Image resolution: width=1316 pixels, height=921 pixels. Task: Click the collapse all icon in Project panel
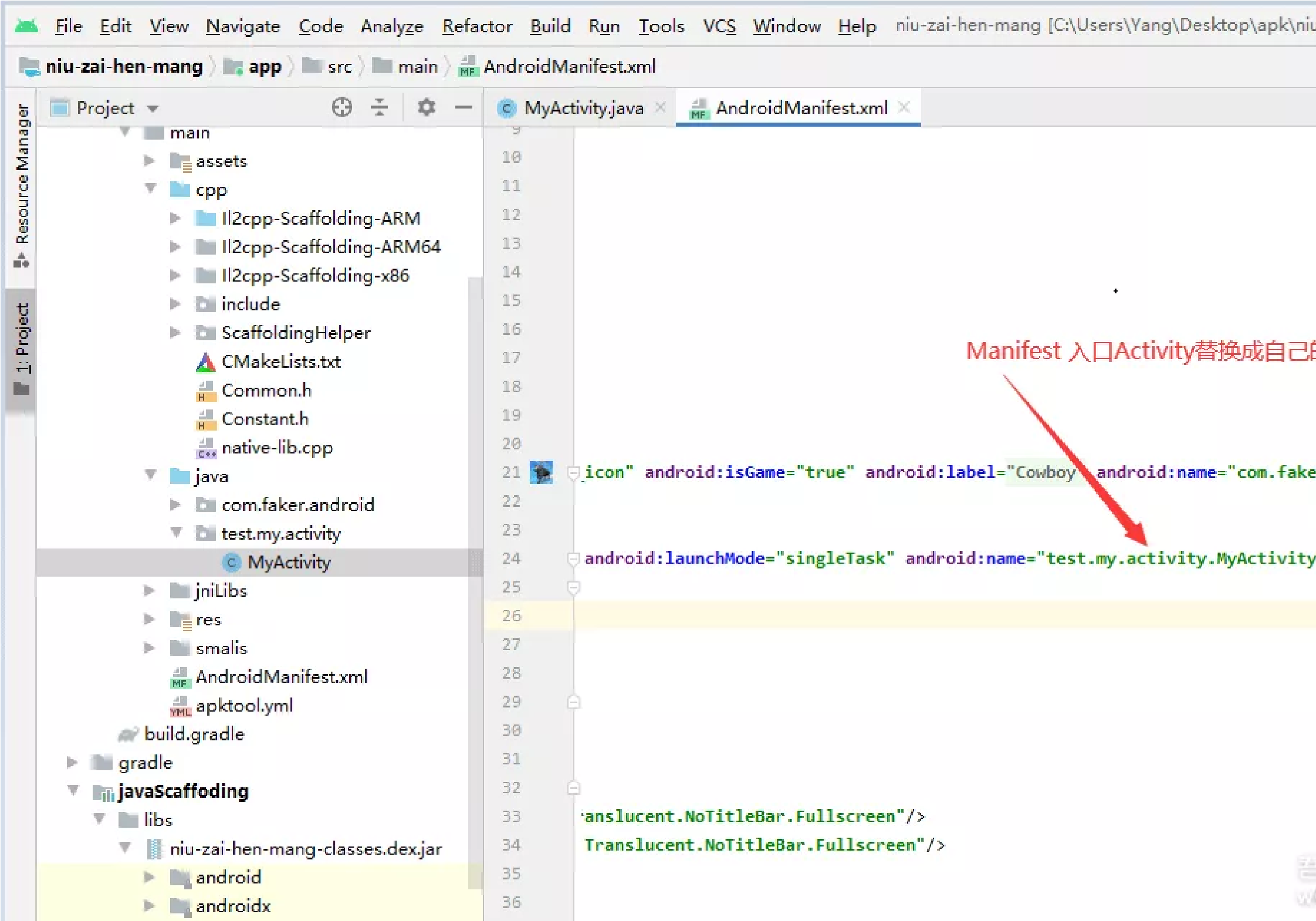pos(380,107)
